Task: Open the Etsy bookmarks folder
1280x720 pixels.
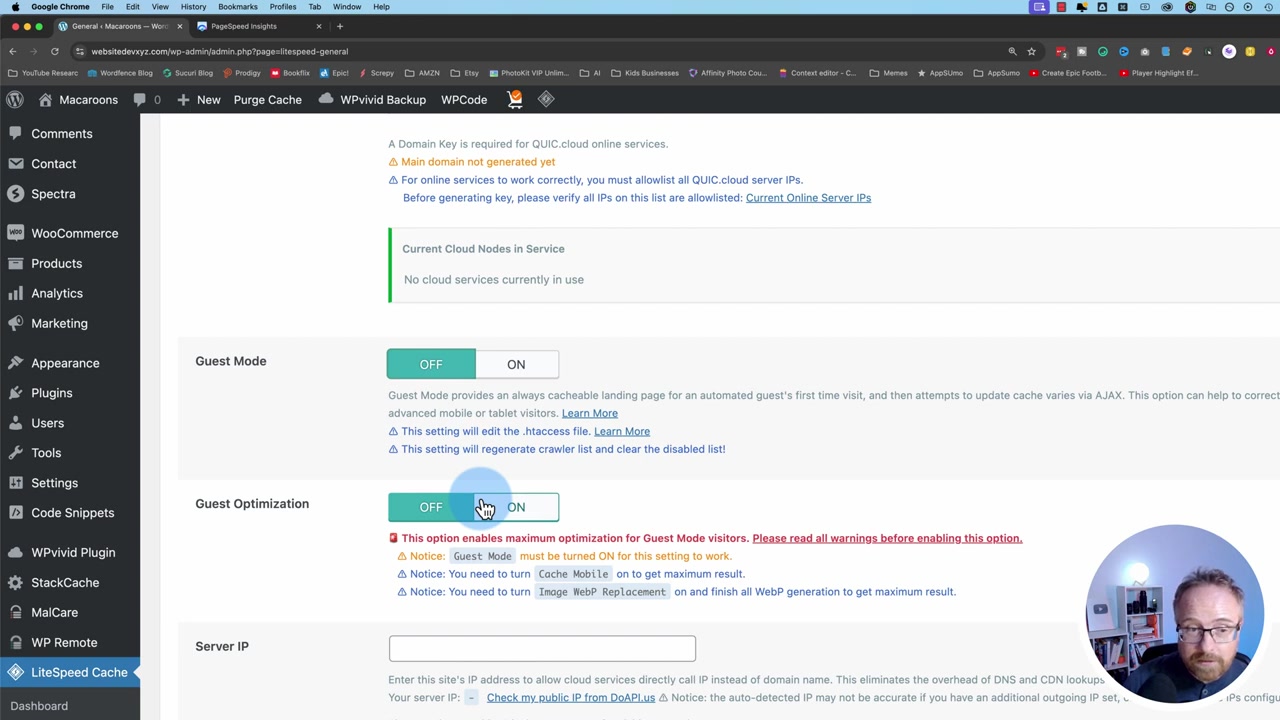Action: coord(465,73)
